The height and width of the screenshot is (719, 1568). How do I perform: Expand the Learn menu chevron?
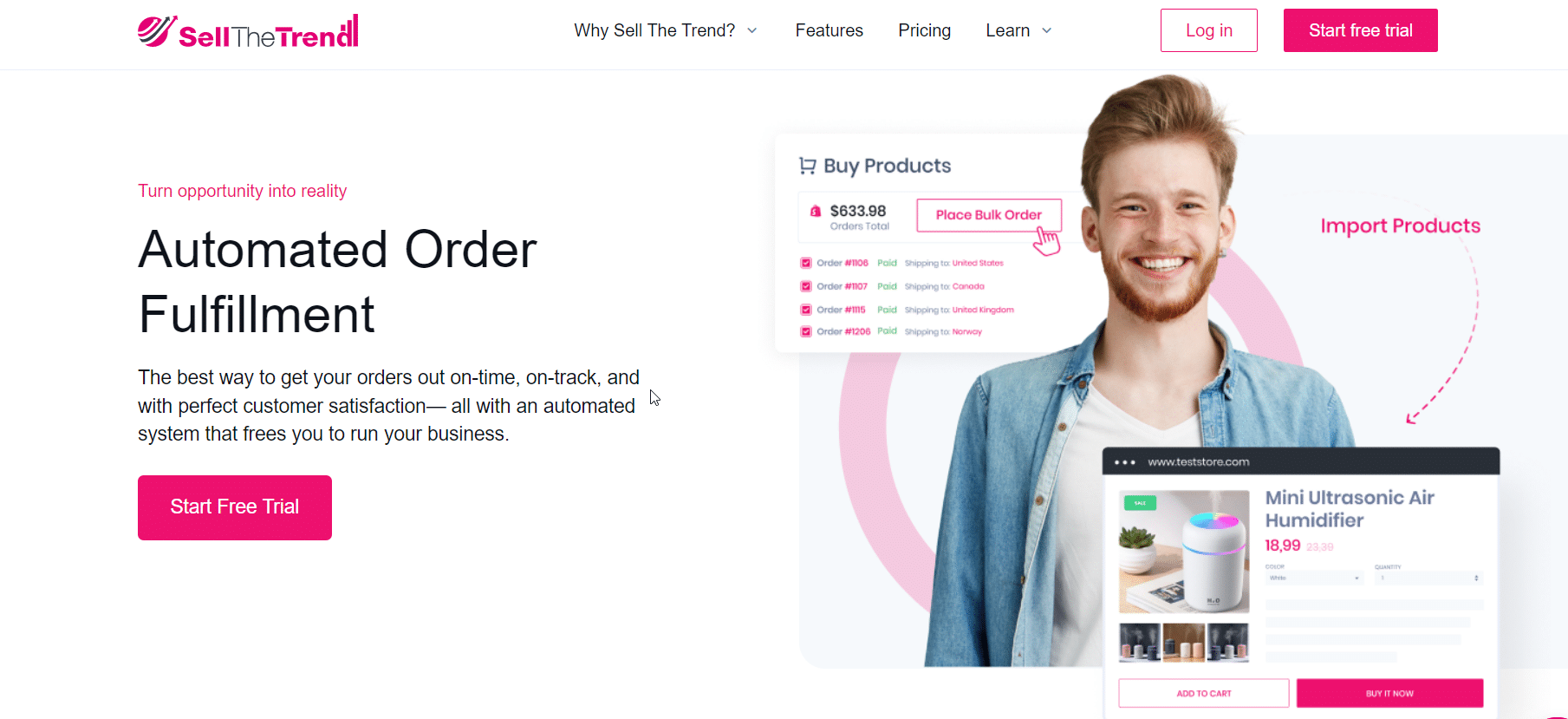tap(1046, 30)
